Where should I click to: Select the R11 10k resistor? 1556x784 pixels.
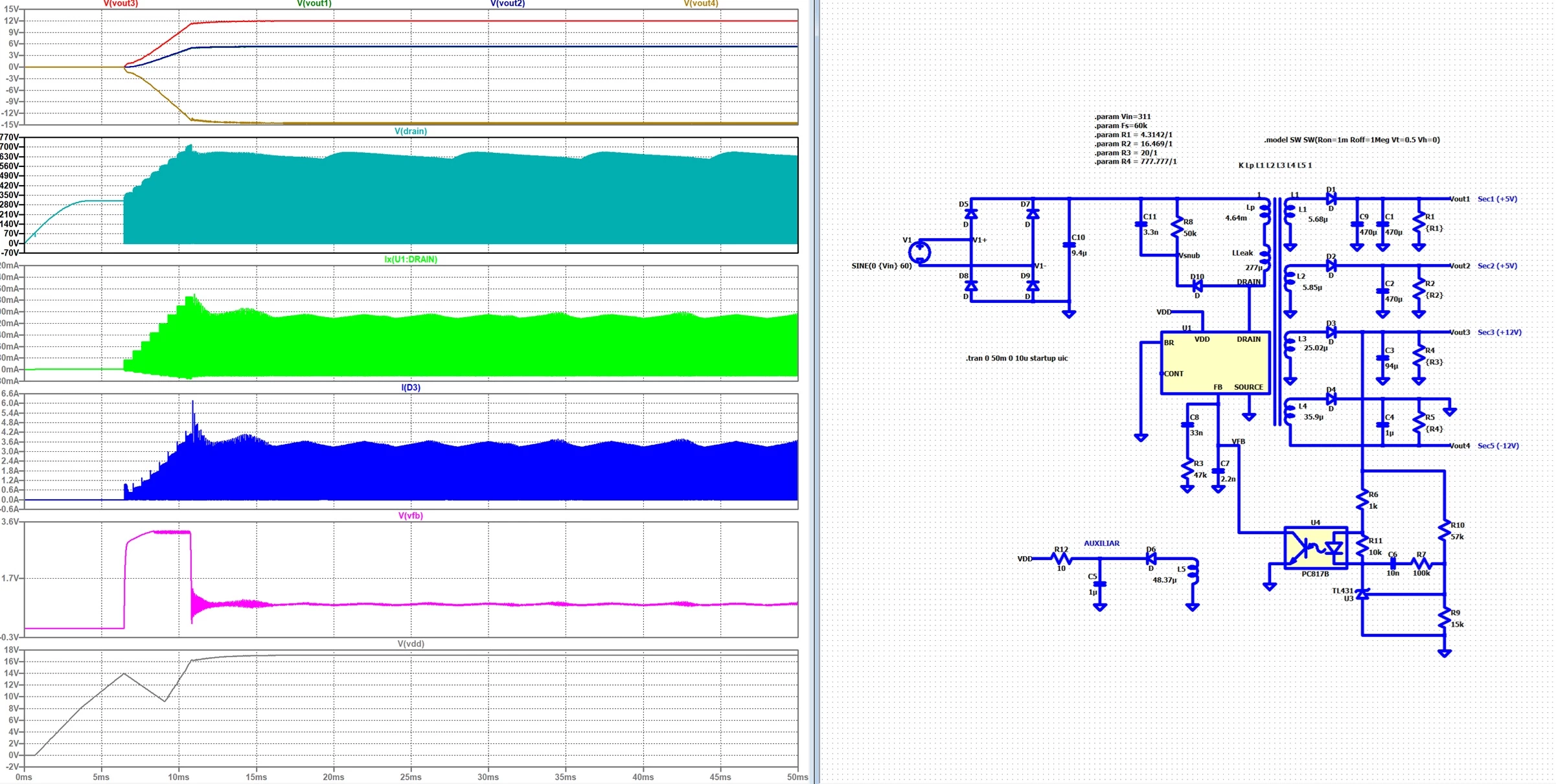(1362, 546)
